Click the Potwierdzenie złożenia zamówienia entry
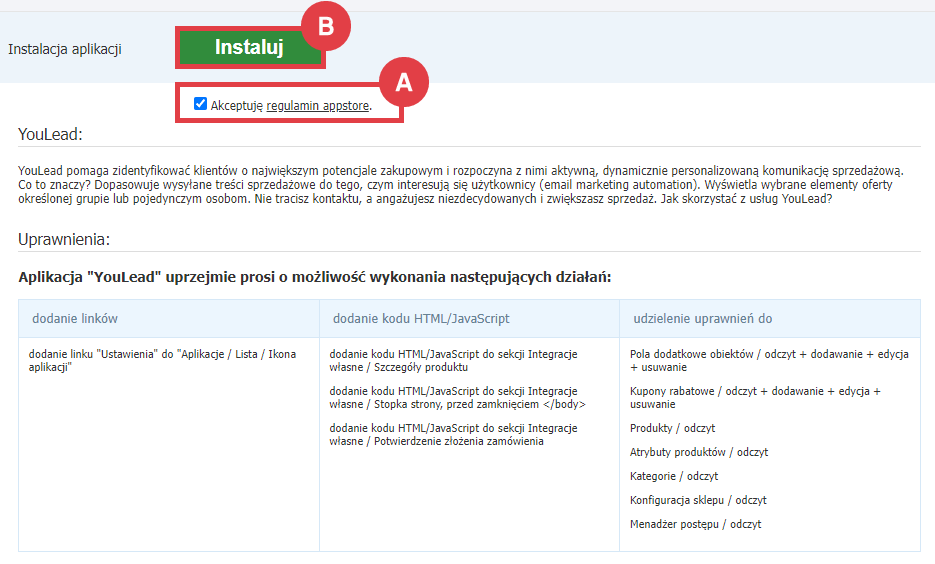This screenshot has width=935, height=564. pyautogui.click(x=452, y=434)
